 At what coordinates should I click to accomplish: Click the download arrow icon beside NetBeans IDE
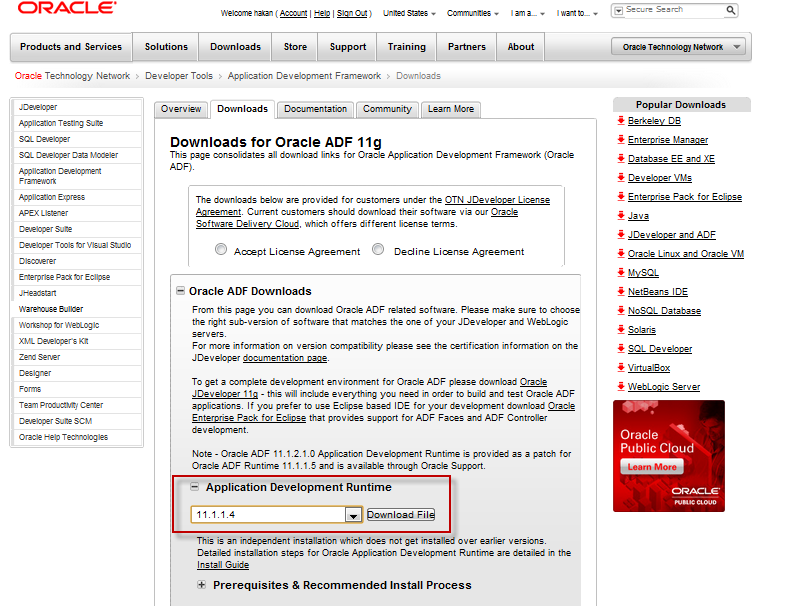621,291
